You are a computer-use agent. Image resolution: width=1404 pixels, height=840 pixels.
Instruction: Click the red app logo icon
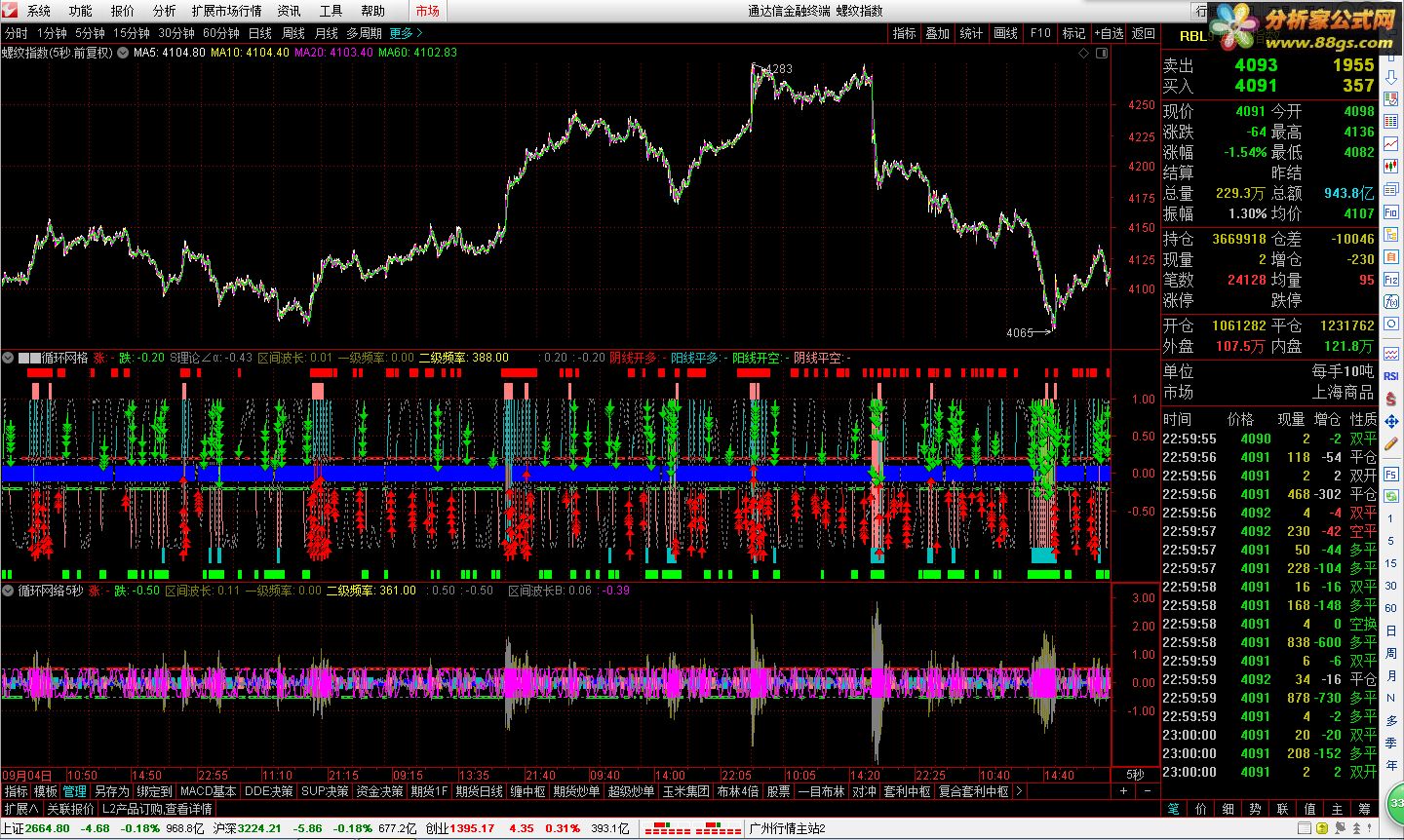pyautogui.click(x=9, y=11)
